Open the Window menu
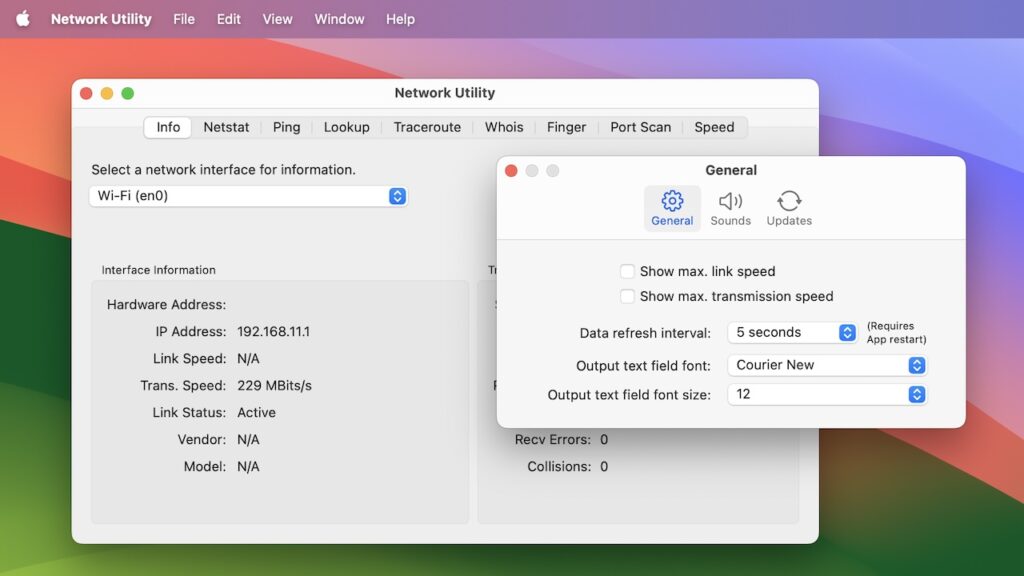Screen dimensions: 1024x576 tap(339, 19)
